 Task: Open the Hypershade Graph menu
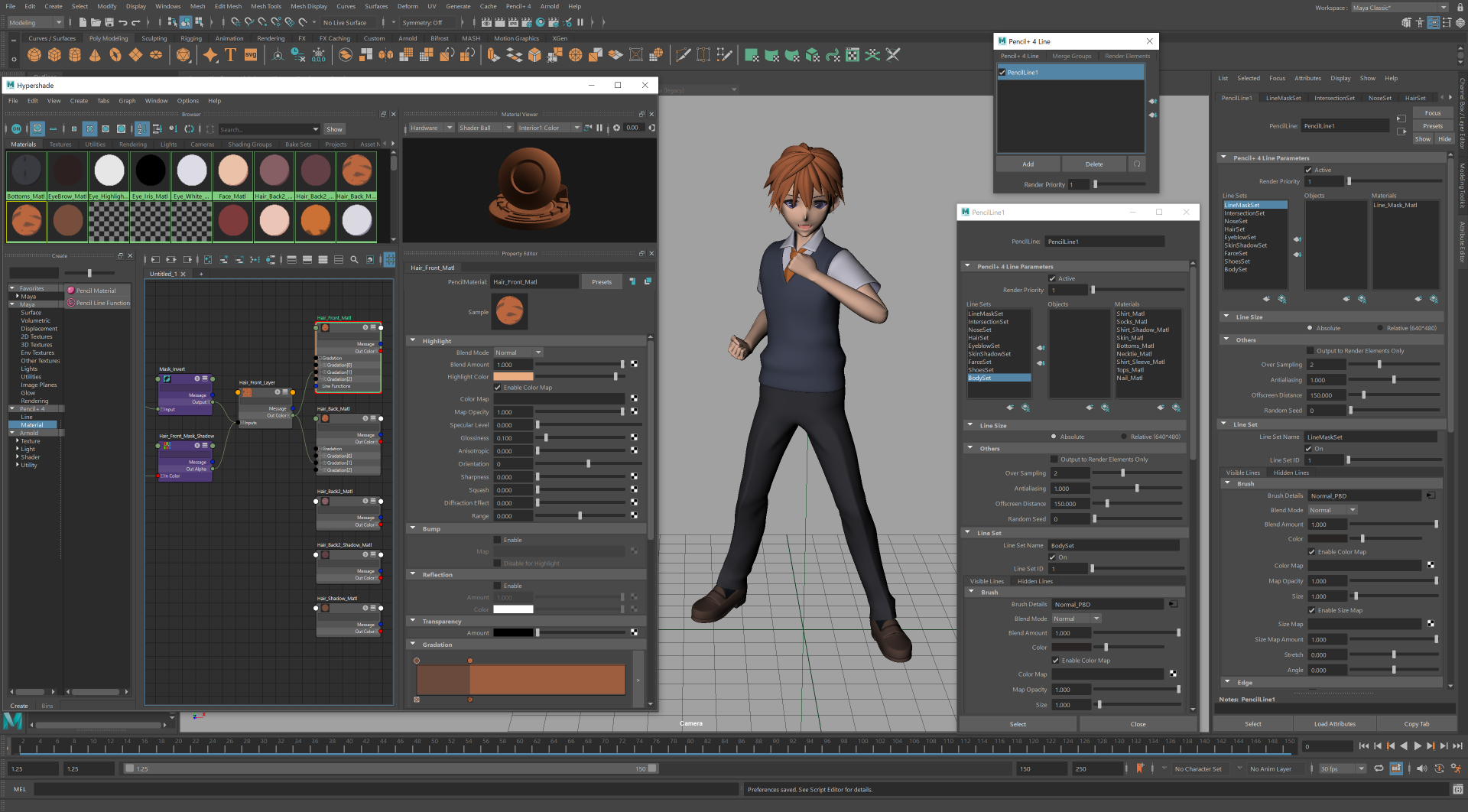pos(127,101)
